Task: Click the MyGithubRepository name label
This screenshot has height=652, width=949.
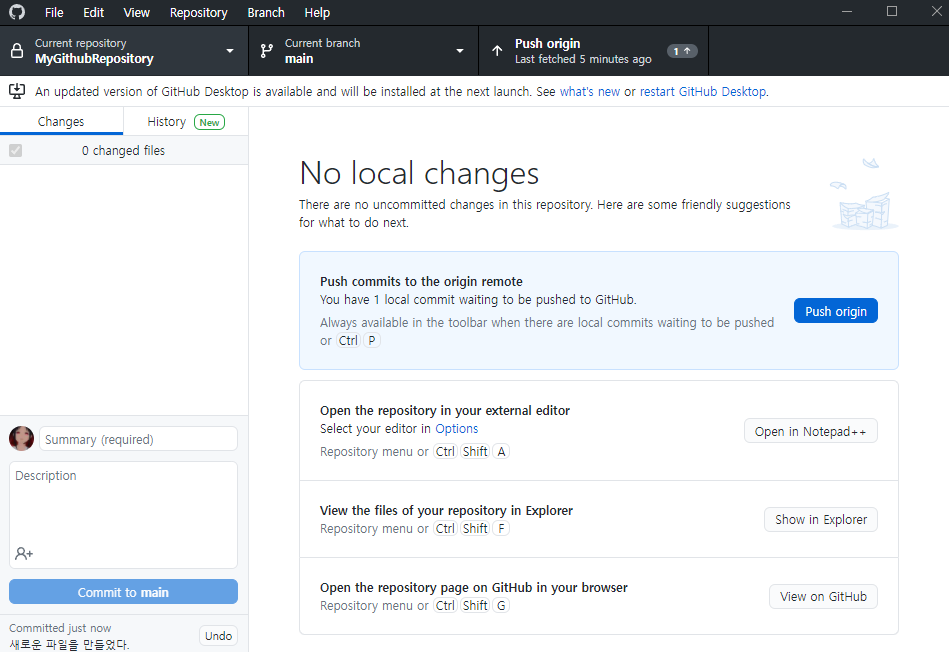Action: (94, 59)
